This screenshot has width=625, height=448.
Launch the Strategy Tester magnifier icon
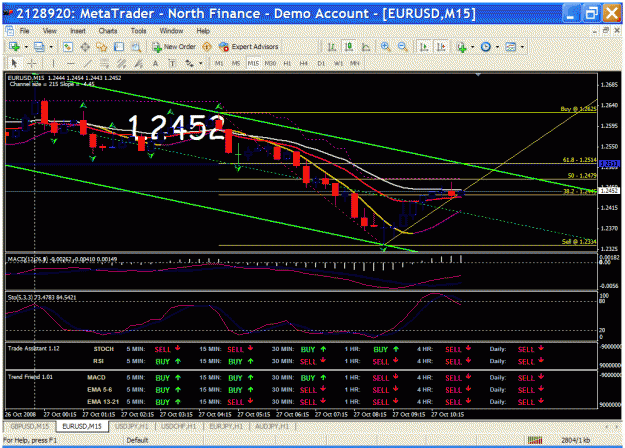click(136, 47)
